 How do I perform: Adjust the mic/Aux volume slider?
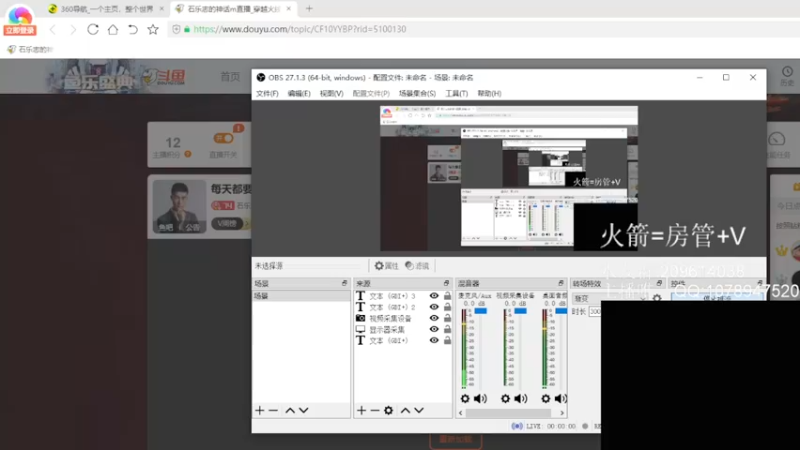click(480, 311)
